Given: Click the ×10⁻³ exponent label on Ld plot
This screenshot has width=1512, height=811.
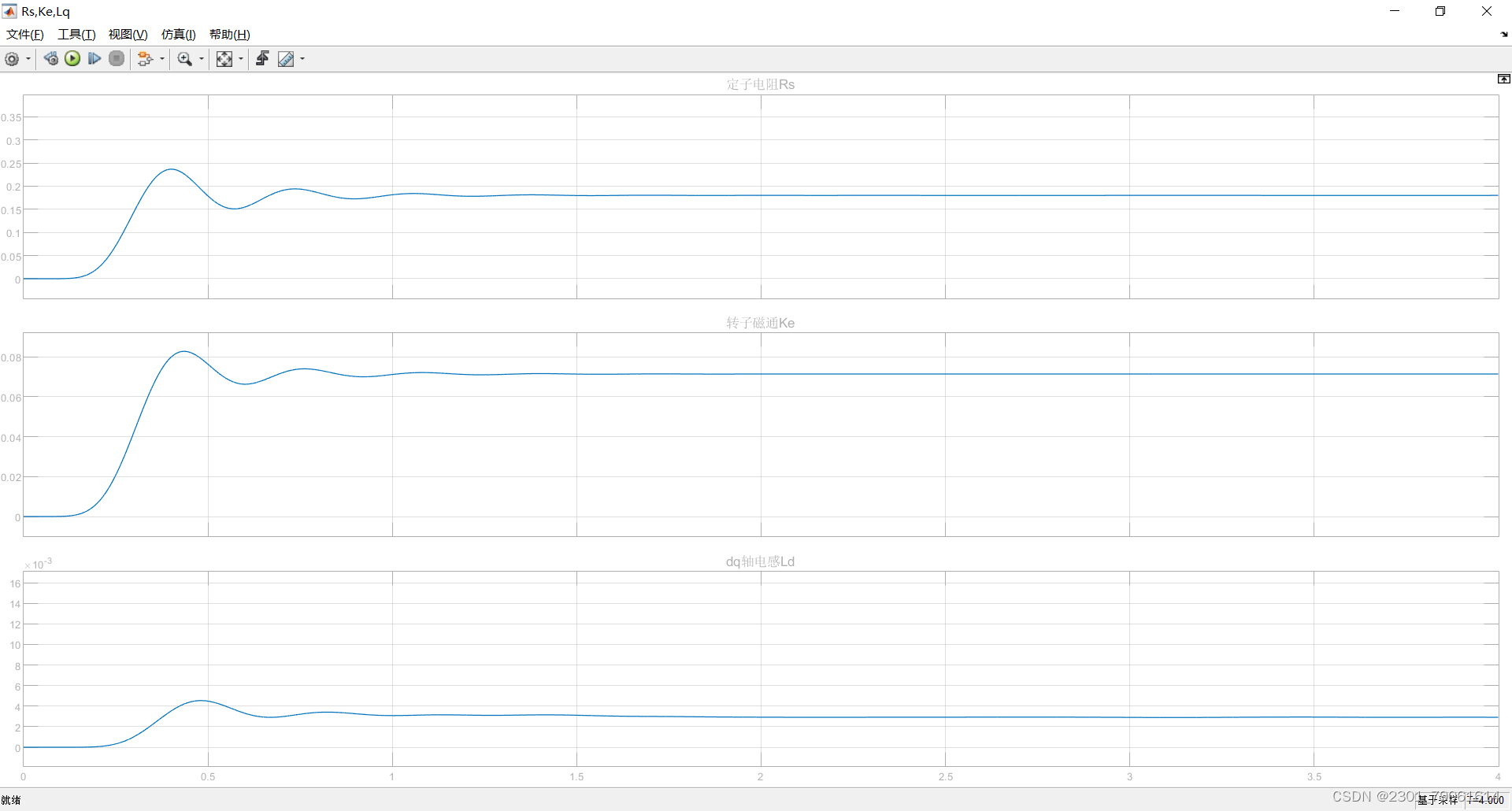Looking at the screenshot, I should pos(38,564).
